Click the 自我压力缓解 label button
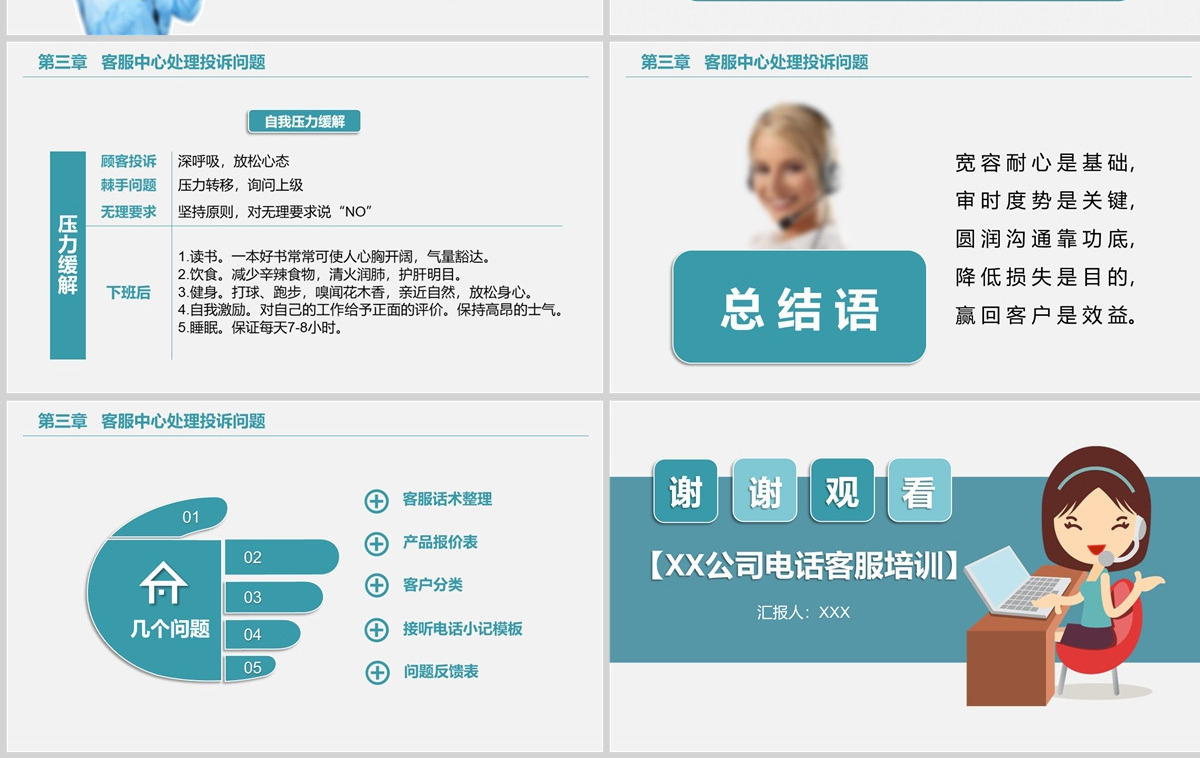Image resolution: width=1200 pixels, height=758 pixels. point(304,122)
